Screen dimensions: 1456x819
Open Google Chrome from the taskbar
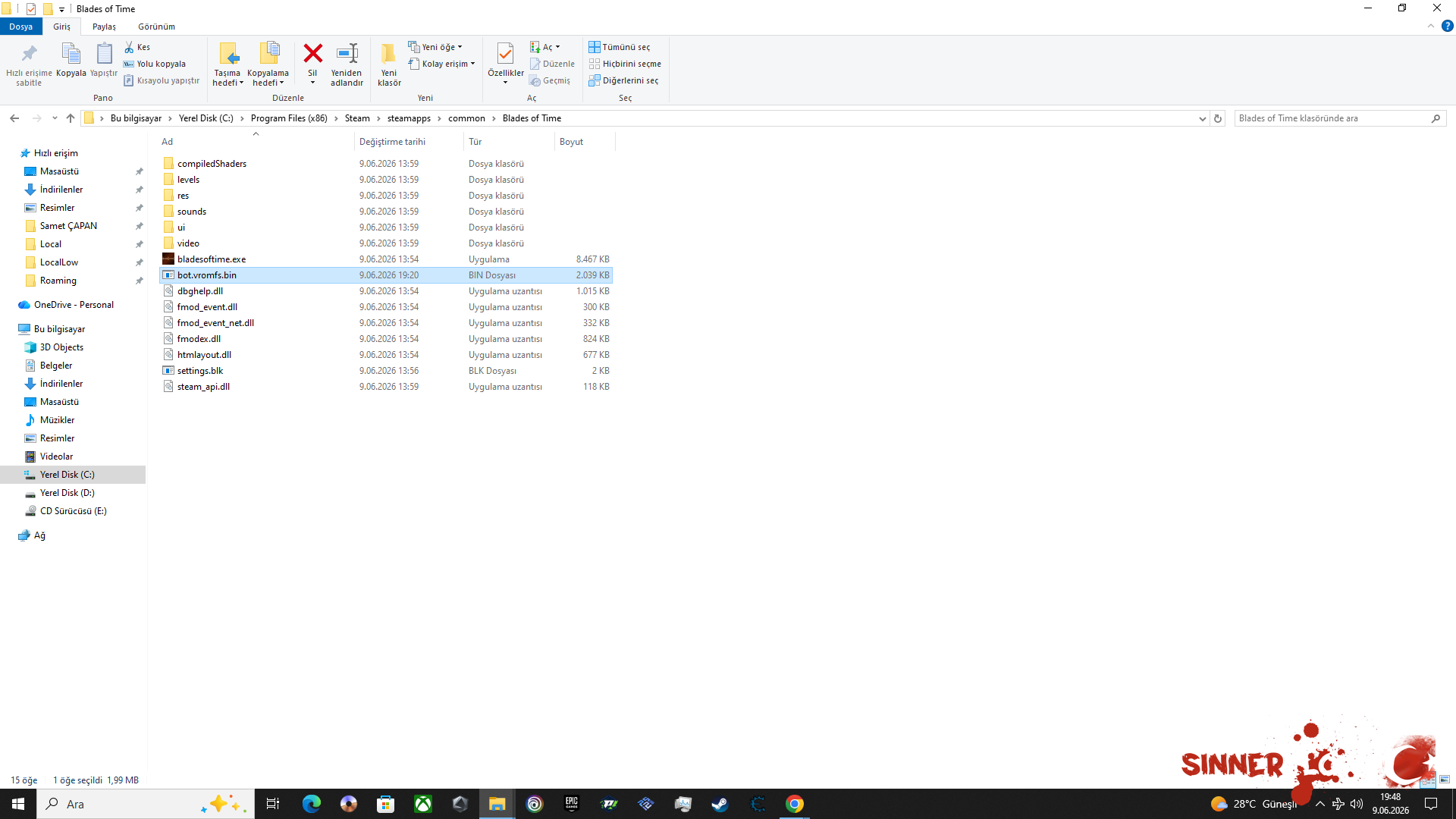click(x=794, y=804)
